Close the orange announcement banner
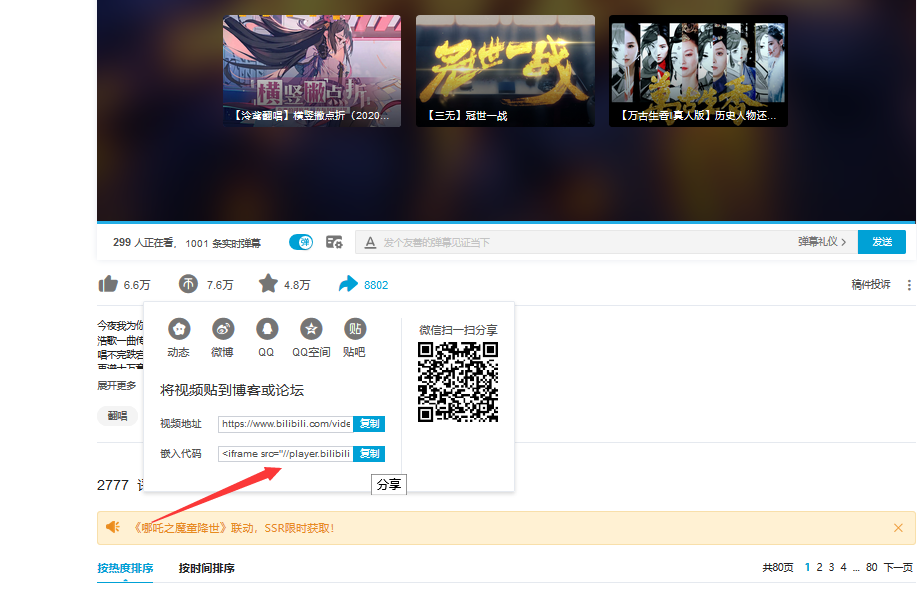917x596 pixels. (x=898, y=528)
